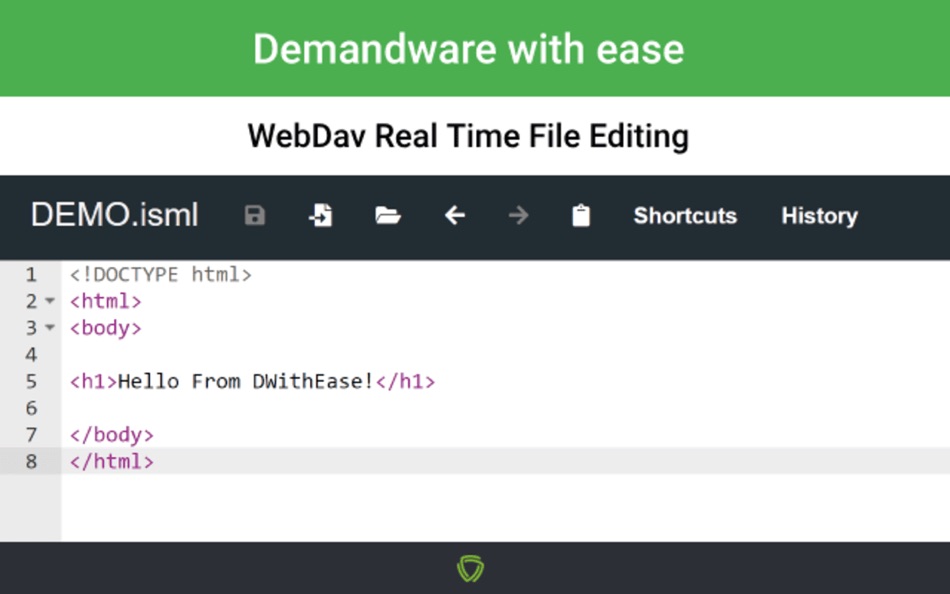Click line number 5 in the gutter
Screen dimensions: 950x594
(x=31, y=381)
